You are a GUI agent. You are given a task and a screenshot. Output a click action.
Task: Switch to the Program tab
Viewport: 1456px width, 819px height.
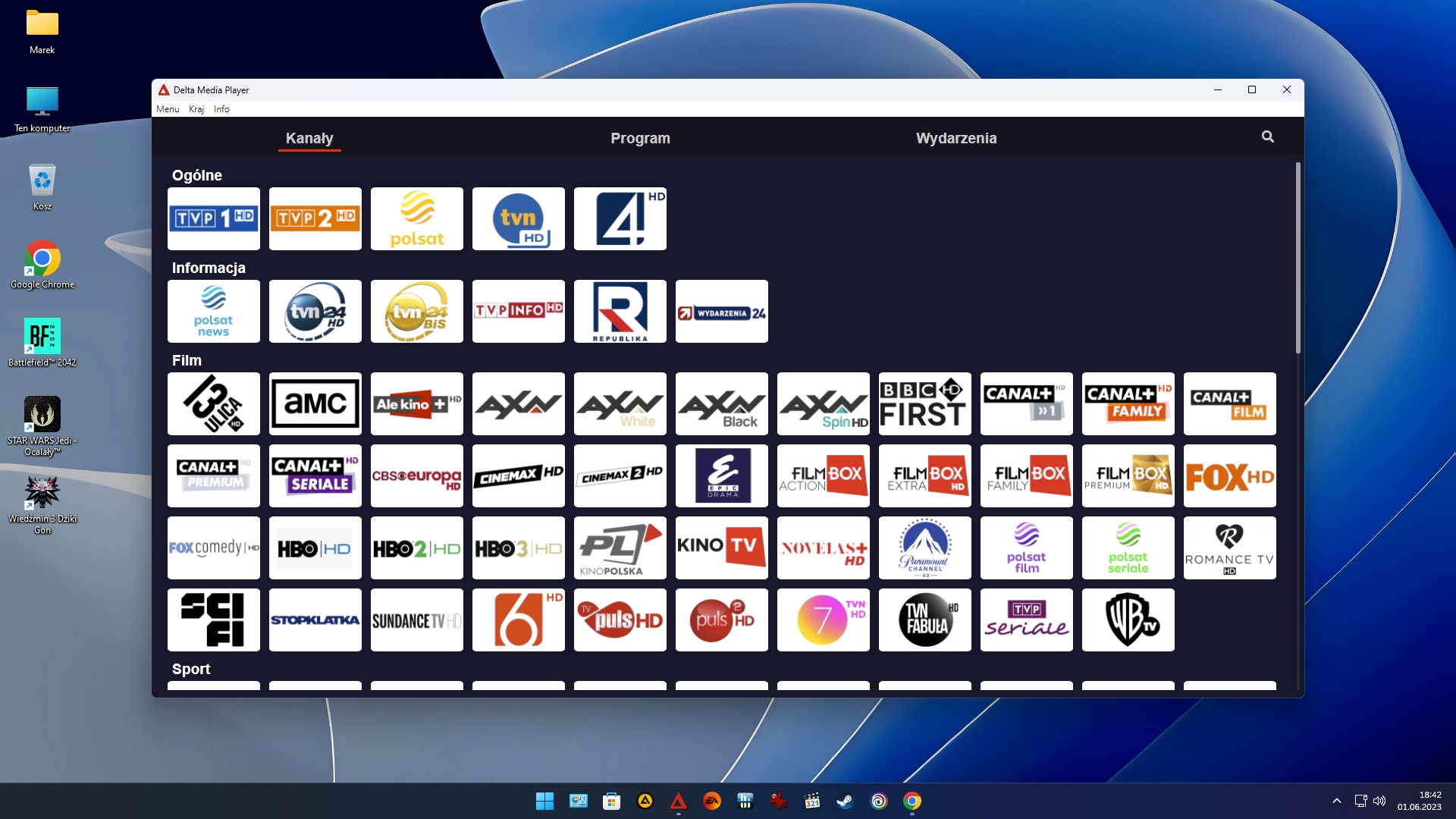point(640,138)
